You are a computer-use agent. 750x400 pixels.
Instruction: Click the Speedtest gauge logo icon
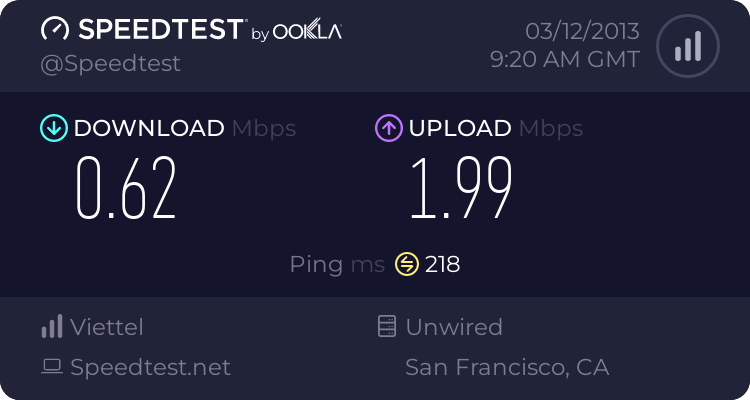point(55,30)
